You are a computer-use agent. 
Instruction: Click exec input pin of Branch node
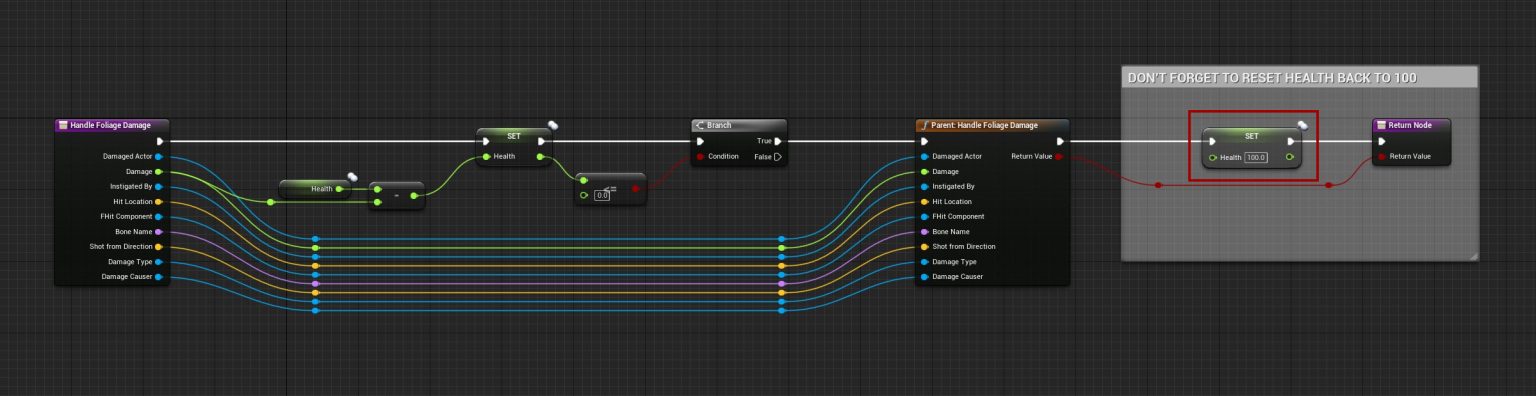[700, 141]
